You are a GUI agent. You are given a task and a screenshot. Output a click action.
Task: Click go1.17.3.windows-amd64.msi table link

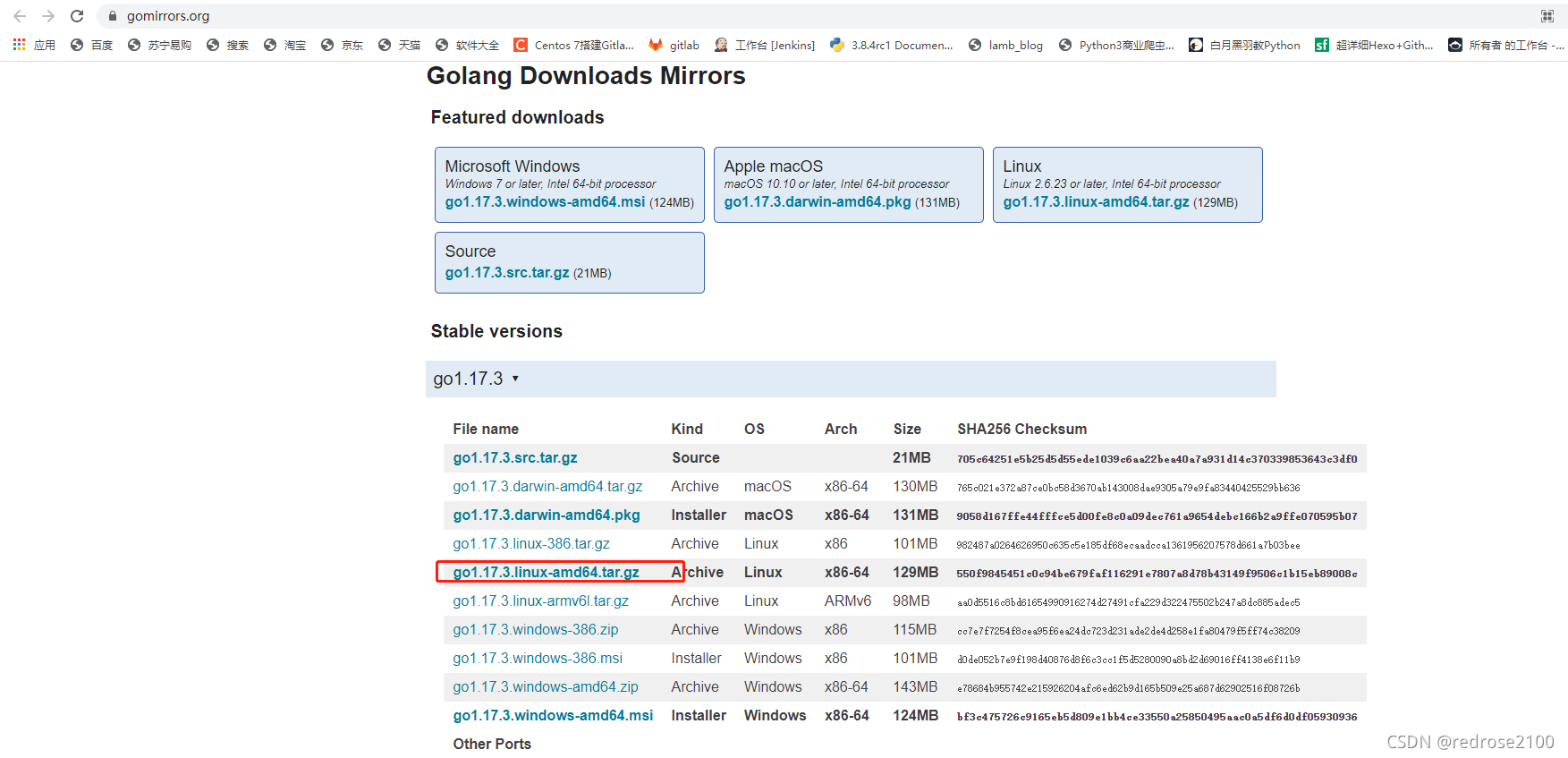pos(554,715)
